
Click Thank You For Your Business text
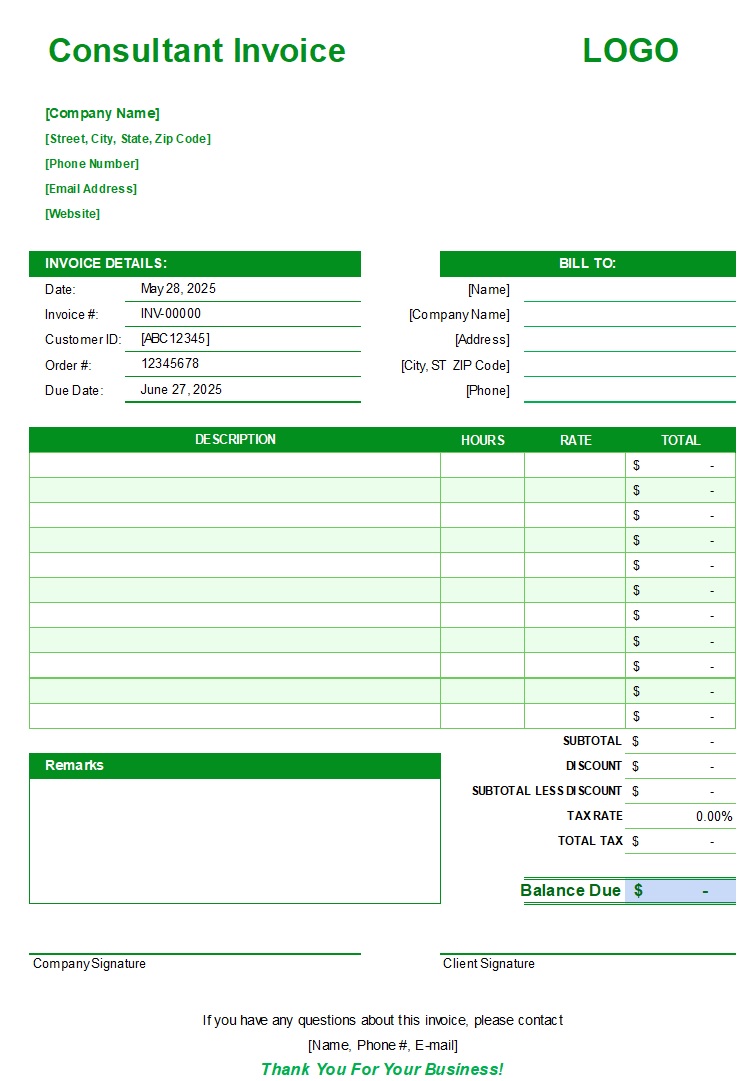(x=382, y=1069)
